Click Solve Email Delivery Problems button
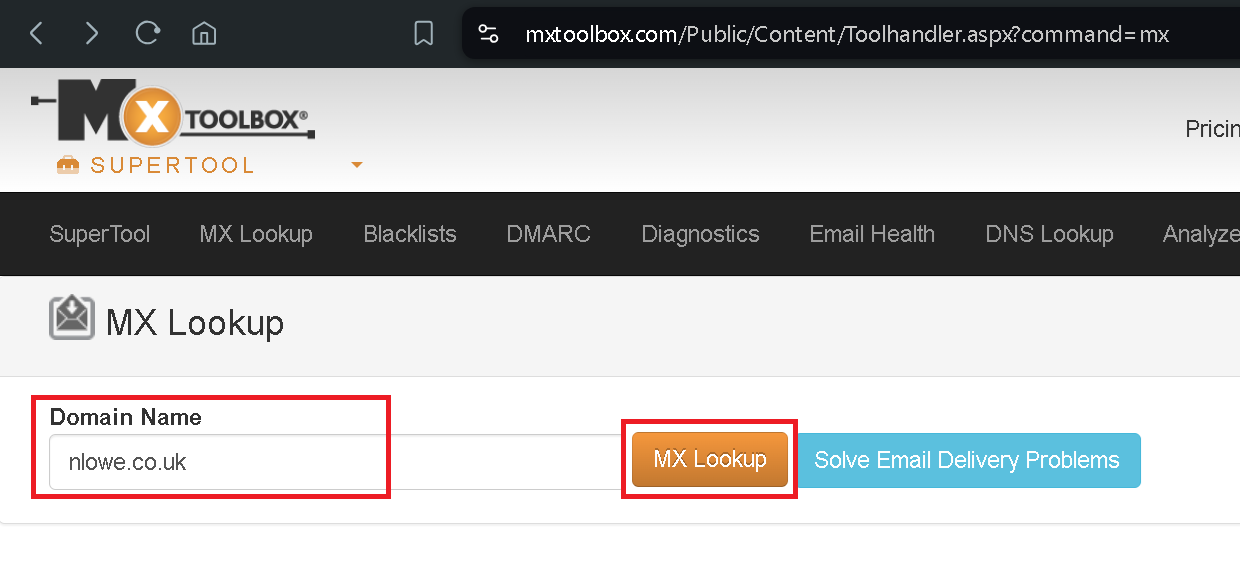 (x=968, y=460)
